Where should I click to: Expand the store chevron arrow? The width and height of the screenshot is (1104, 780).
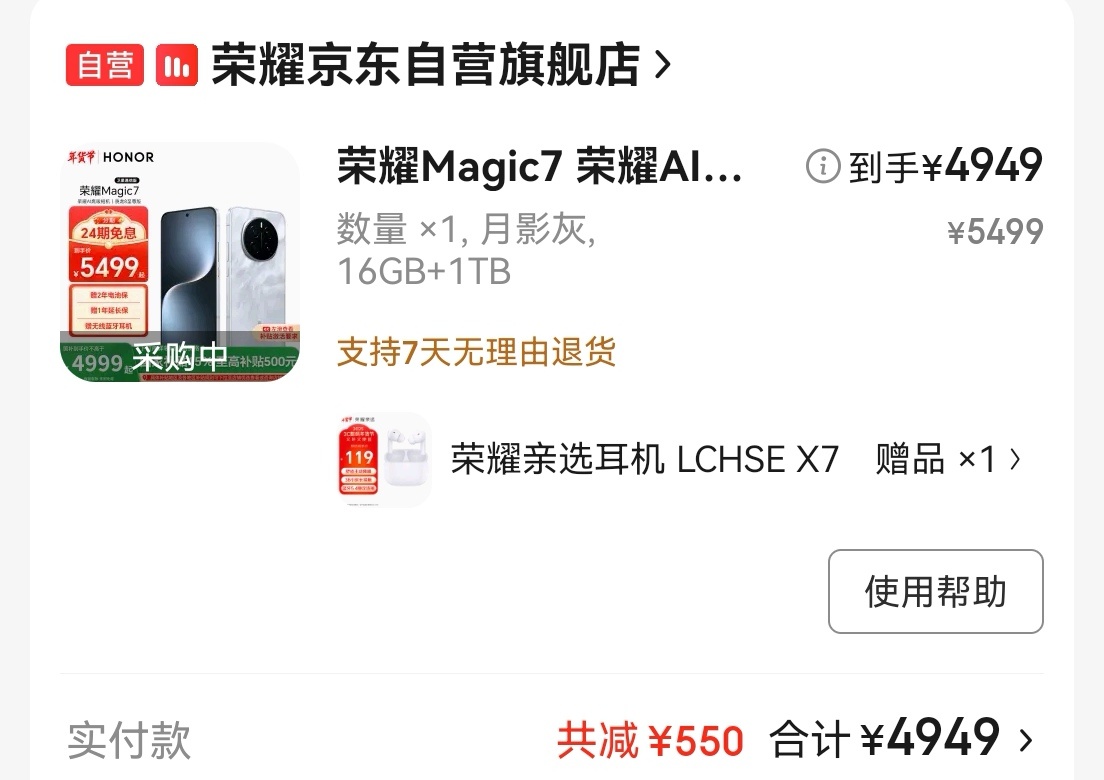click(x=662, y=65)
